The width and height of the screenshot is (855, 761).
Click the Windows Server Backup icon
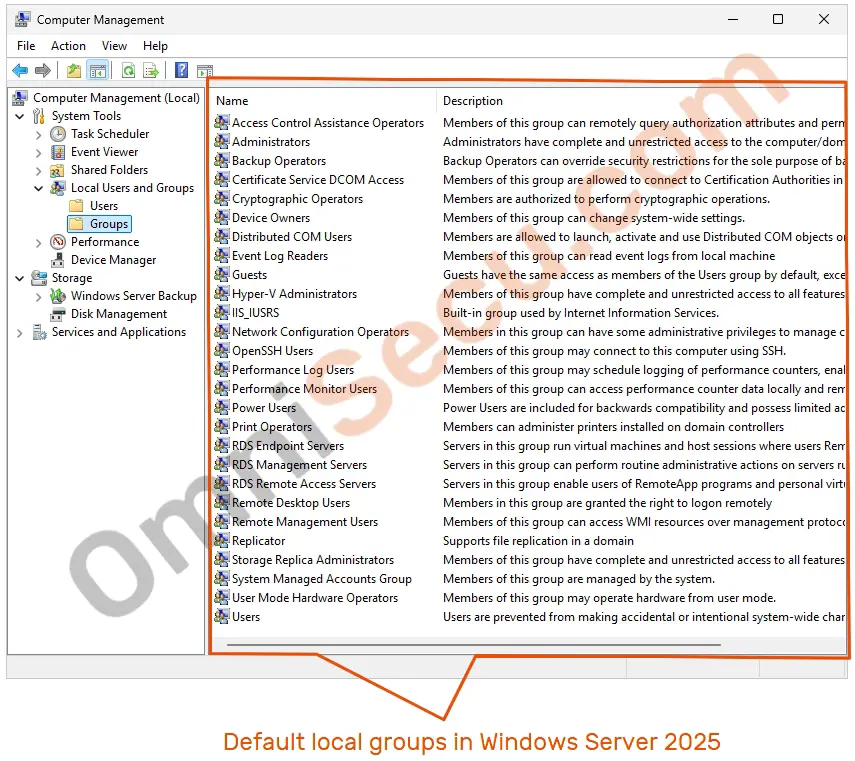[58, 296]
